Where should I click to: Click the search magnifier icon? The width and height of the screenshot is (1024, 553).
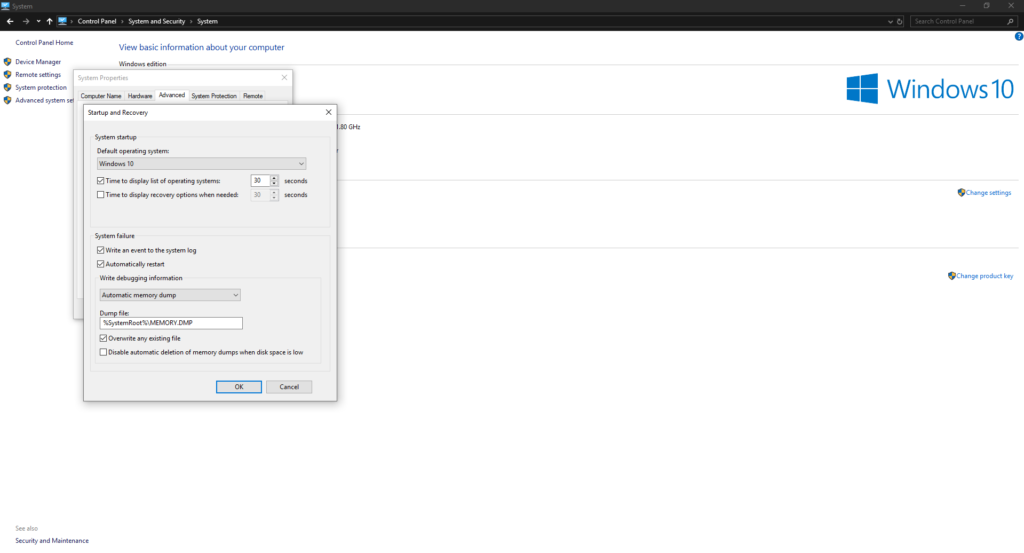coord(1010,22)
